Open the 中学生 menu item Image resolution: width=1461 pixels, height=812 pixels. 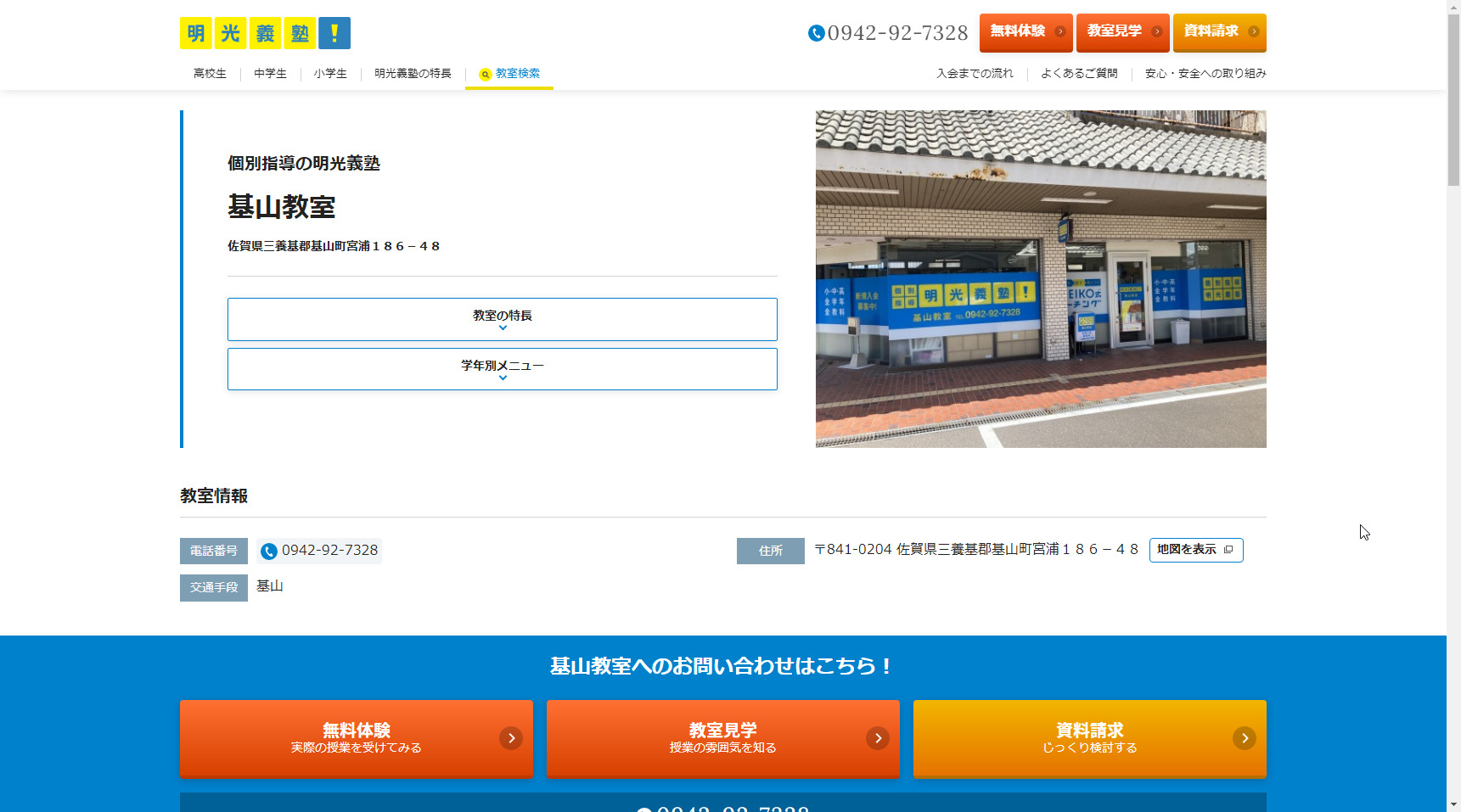(270, 74)
